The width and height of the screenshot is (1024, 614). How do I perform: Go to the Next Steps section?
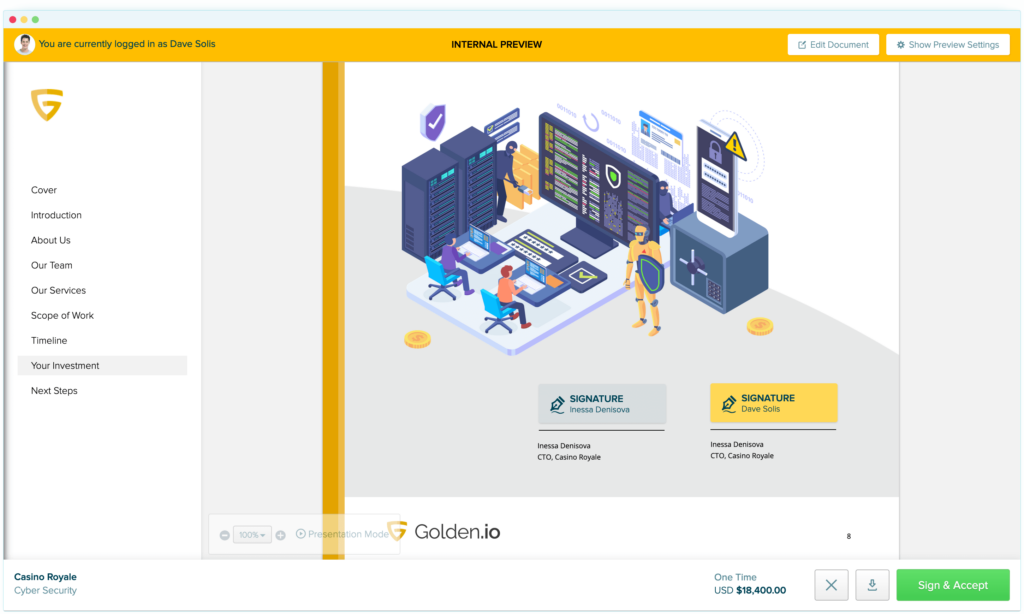tap(54, 391)
